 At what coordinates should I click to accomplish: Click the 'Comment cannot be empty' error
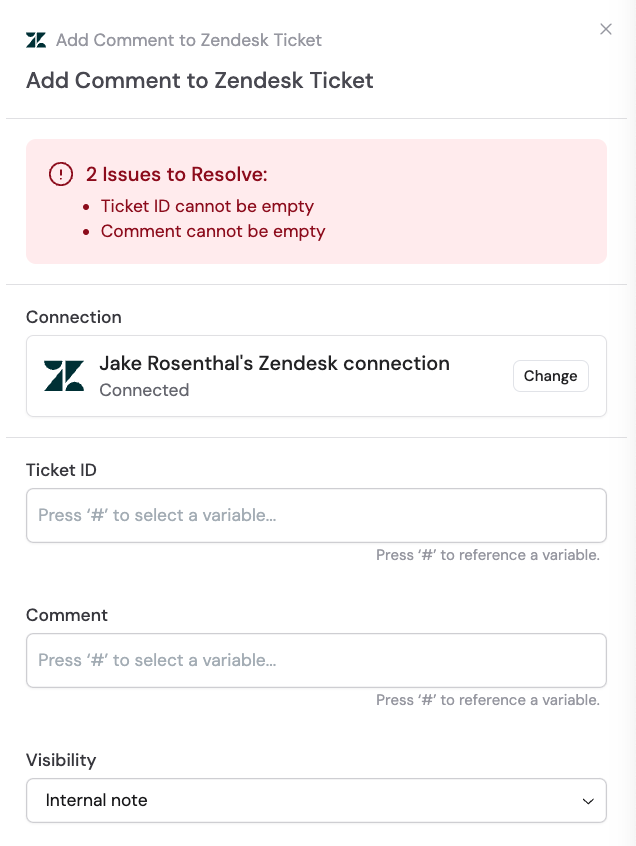pos(212,231)
